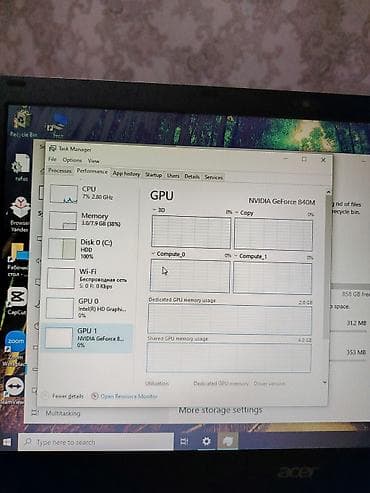Open the View menu
The height and width of the screenshot is (493, 370).
pyautogui.click(x=93, y=161)
